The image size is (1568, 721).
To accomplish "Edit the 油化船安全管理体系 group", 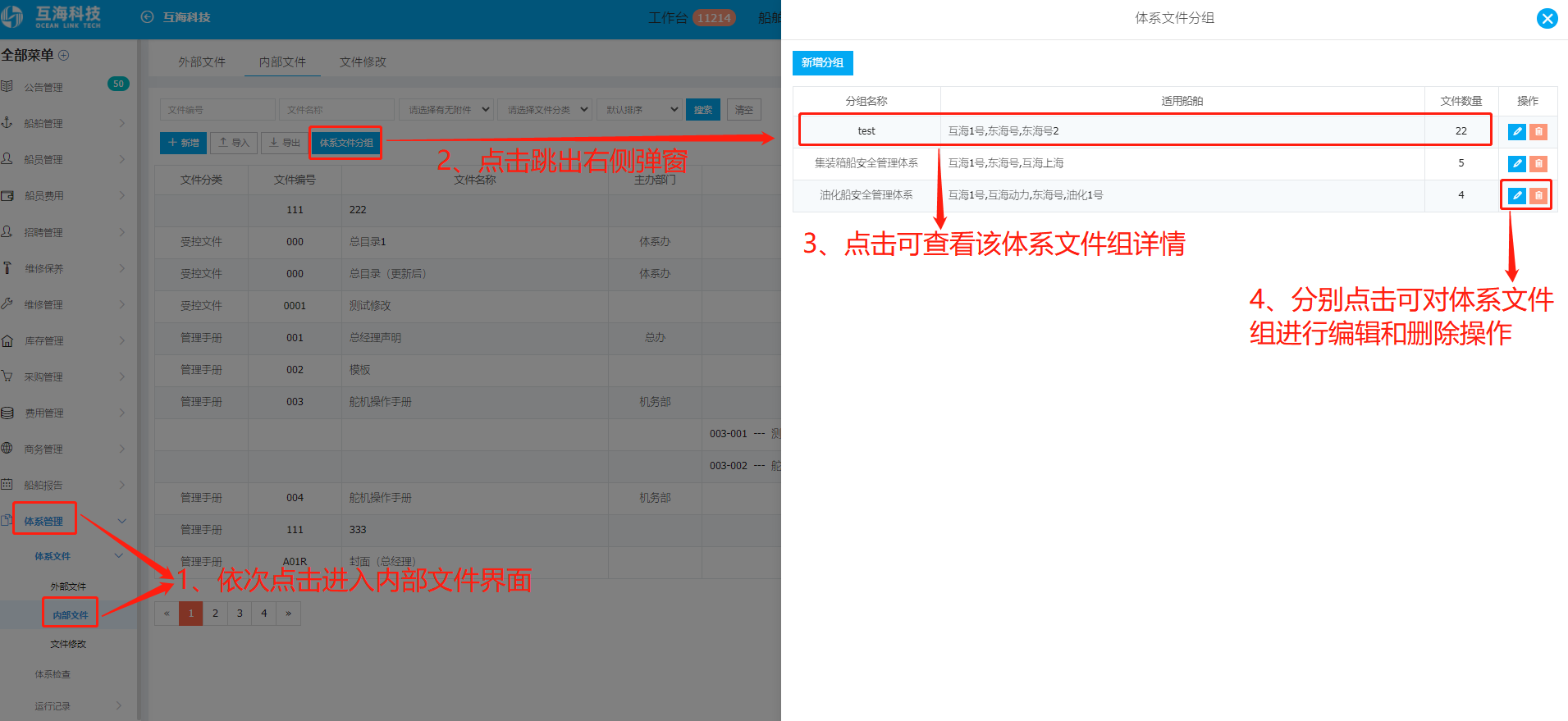I will [x=1517, y=195].
